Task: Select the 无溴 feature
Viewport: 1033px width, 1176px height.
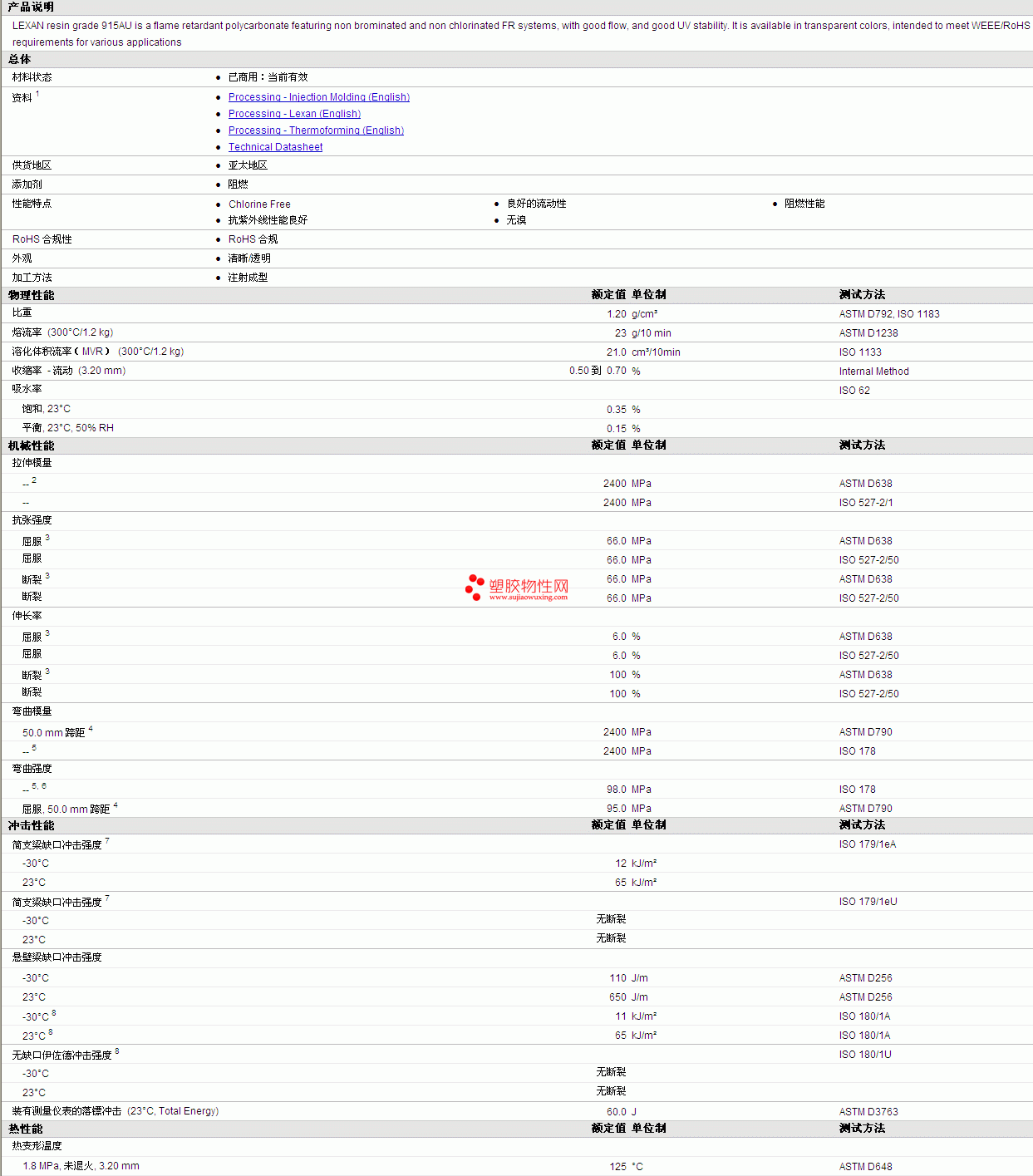Action: (517, 220)
